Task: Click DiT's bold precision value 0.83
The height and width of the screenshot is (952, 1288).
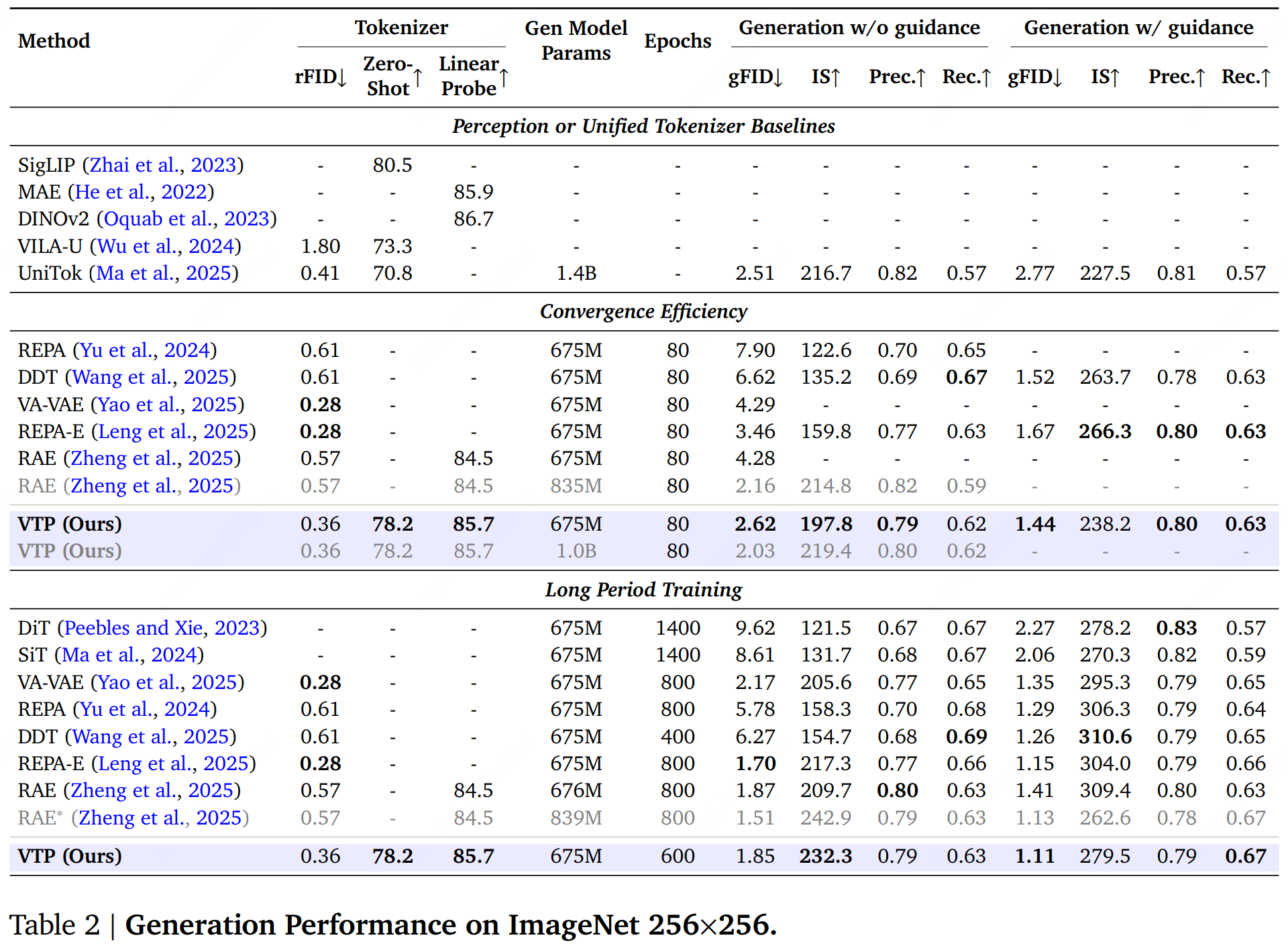Action: 1177,628
